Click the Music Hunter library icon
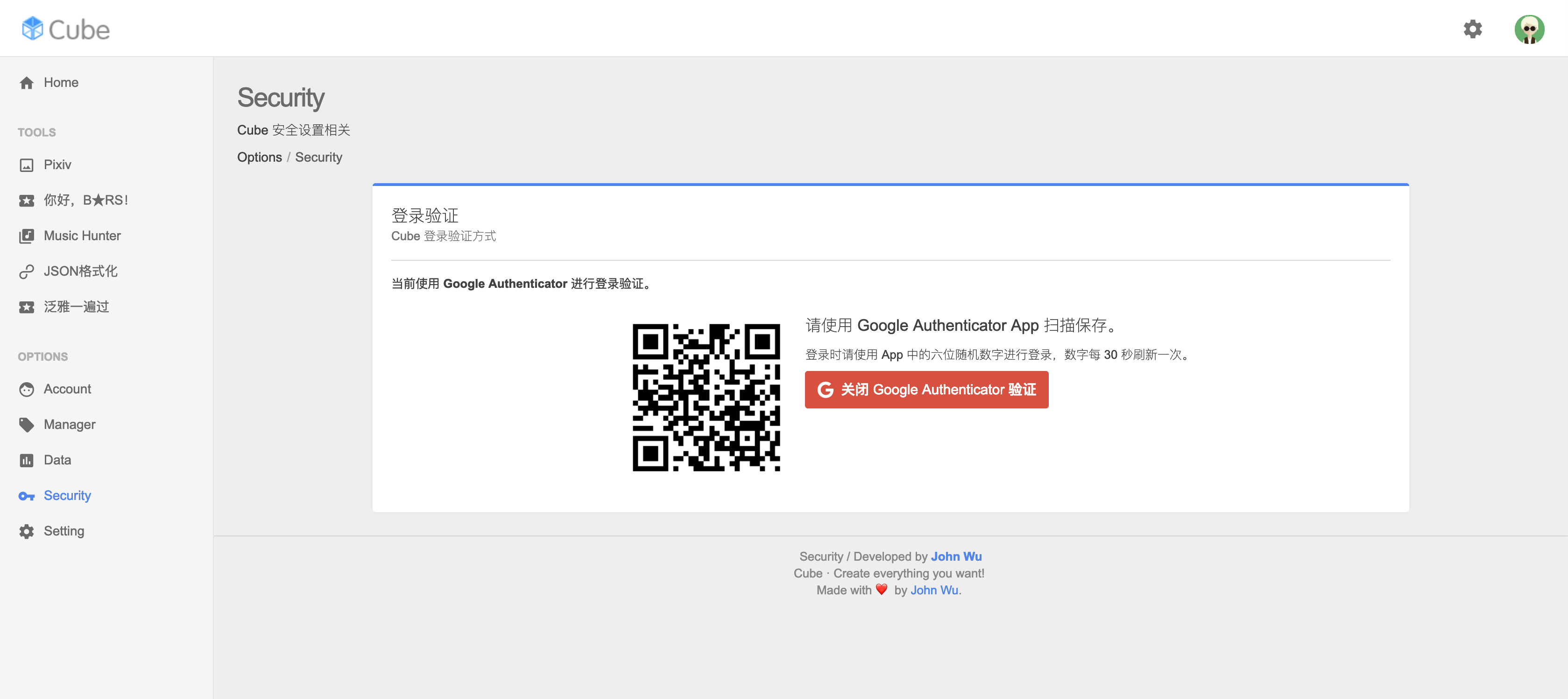 [x=26, y=236]
